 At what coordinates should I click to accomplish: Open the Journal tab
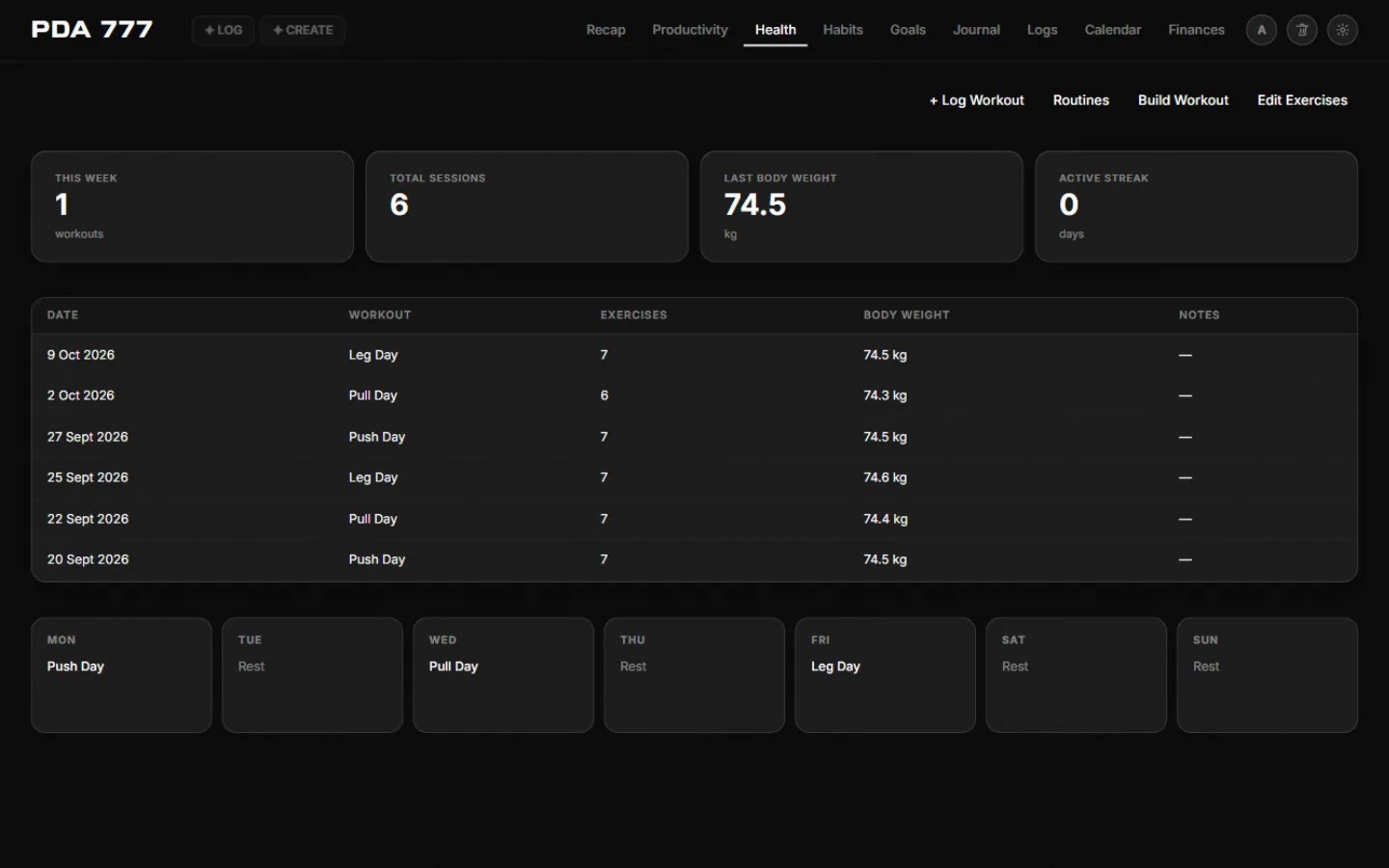976,30
